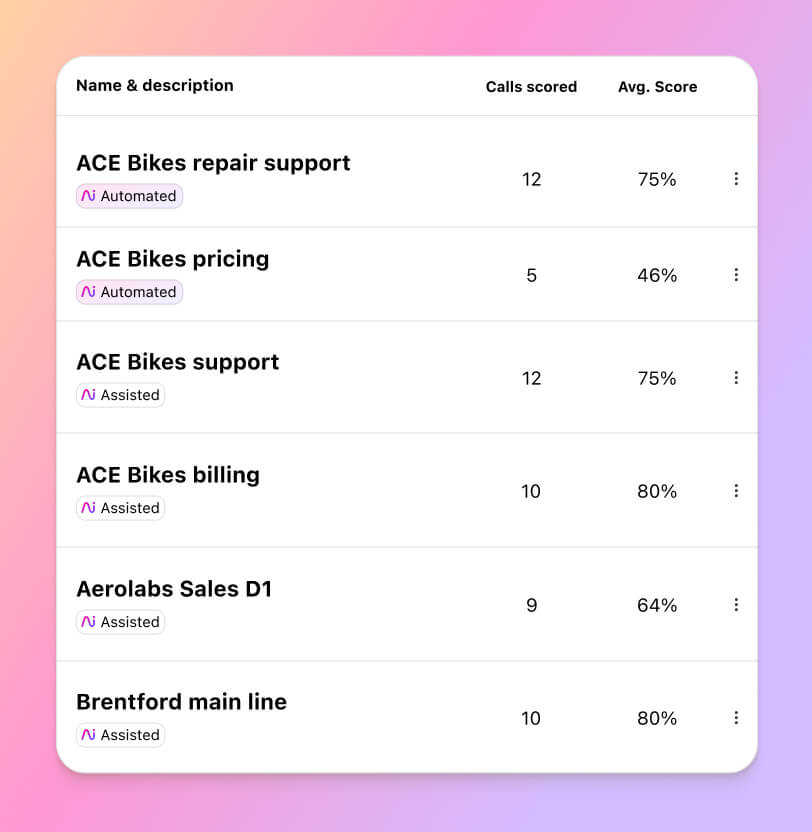The image size is (812, 832).
Task: Click the Avg. Score column header
Action: [x=657, y=87]
